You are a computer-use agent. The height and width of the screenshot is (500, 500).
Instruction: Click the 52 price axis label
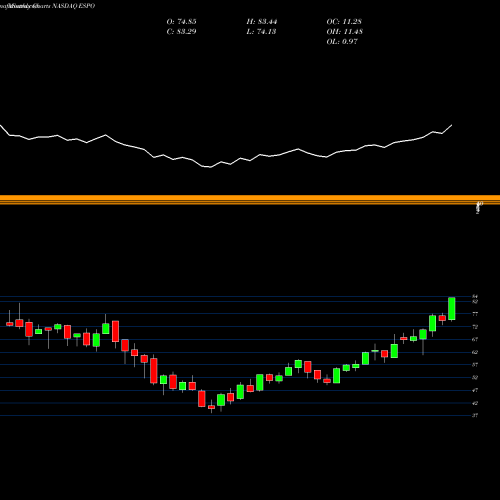click(475, 378)
